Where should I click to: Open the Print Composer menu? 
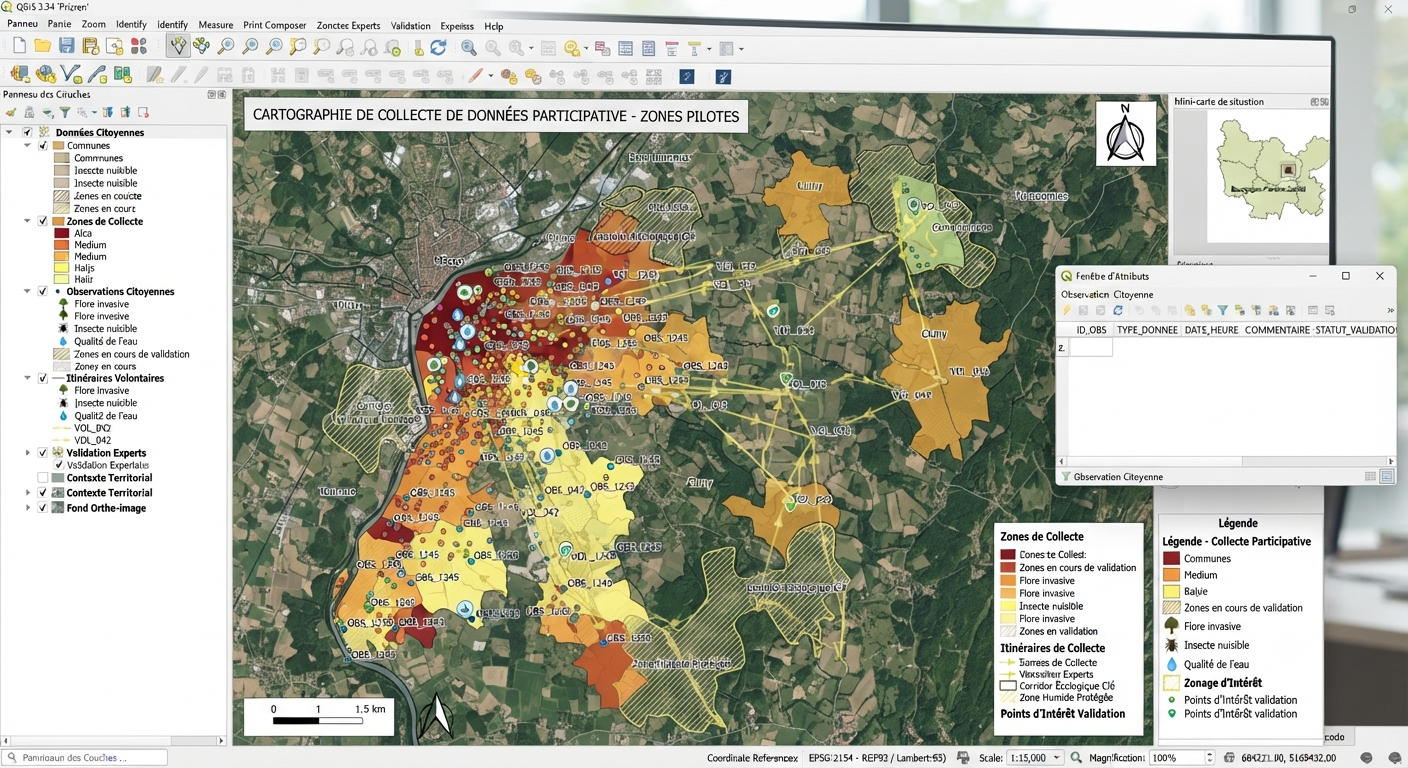pos(275,24)
